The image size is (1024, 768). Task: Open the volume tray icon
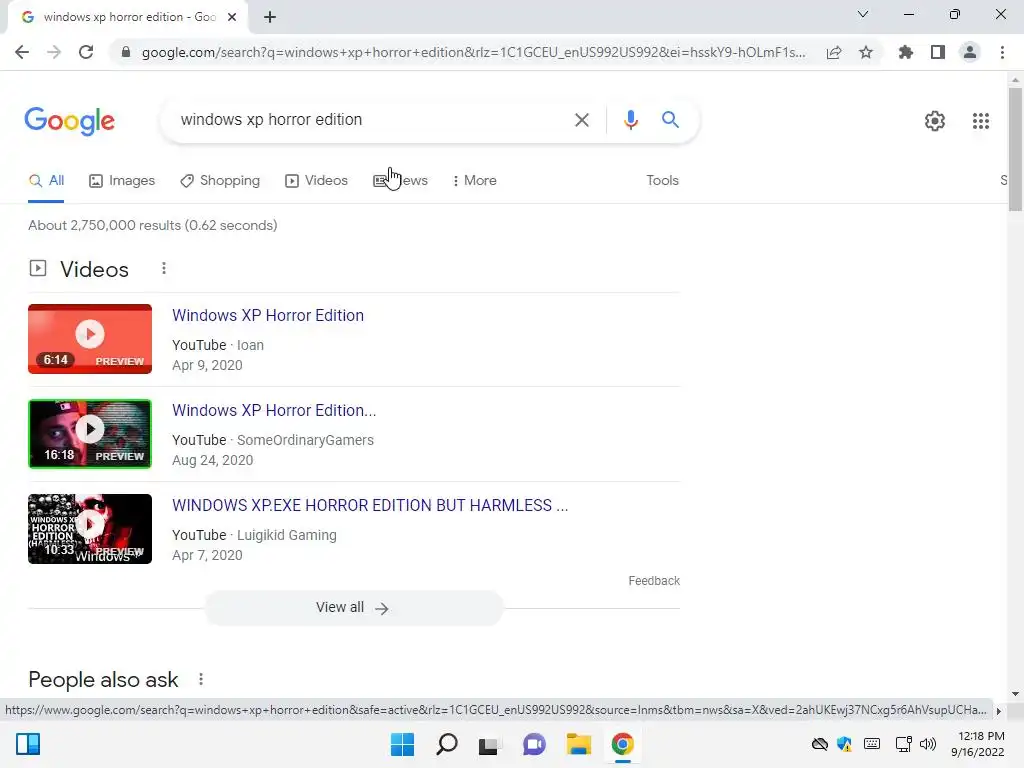928,744
